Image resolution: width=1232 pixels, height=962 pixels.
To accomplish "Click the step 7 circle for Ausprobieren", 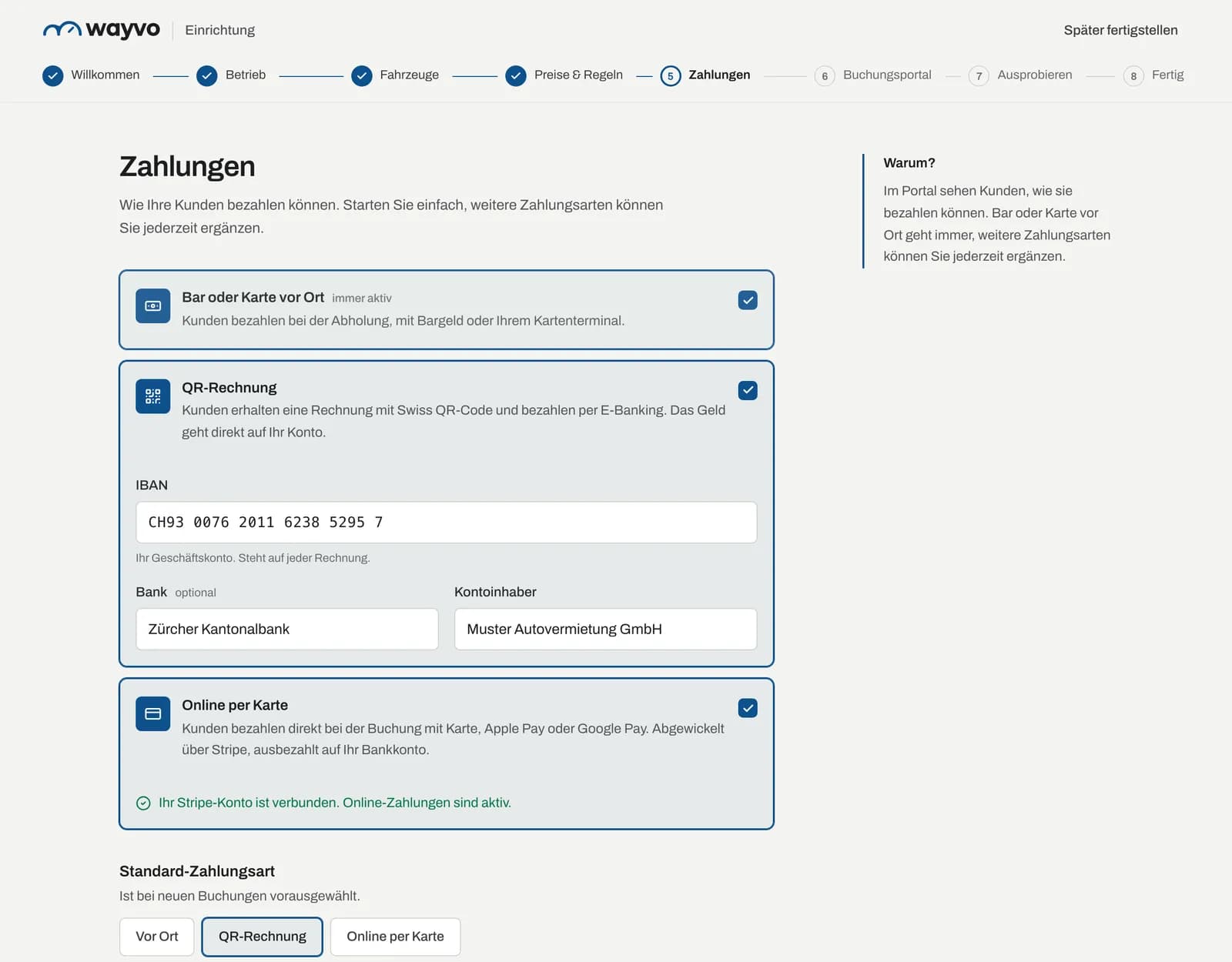I will coord(979,75).
